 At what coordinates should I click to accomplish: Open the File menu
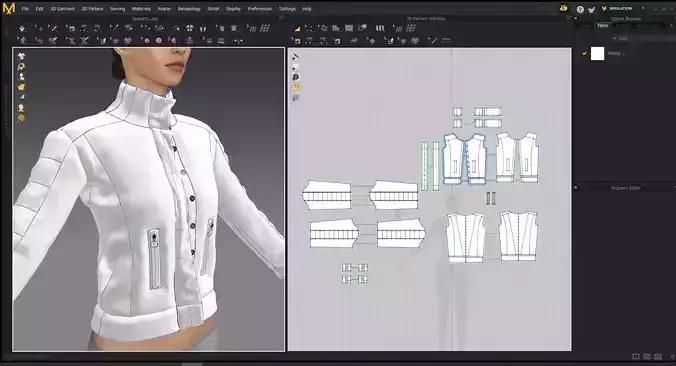click(25, 9)
